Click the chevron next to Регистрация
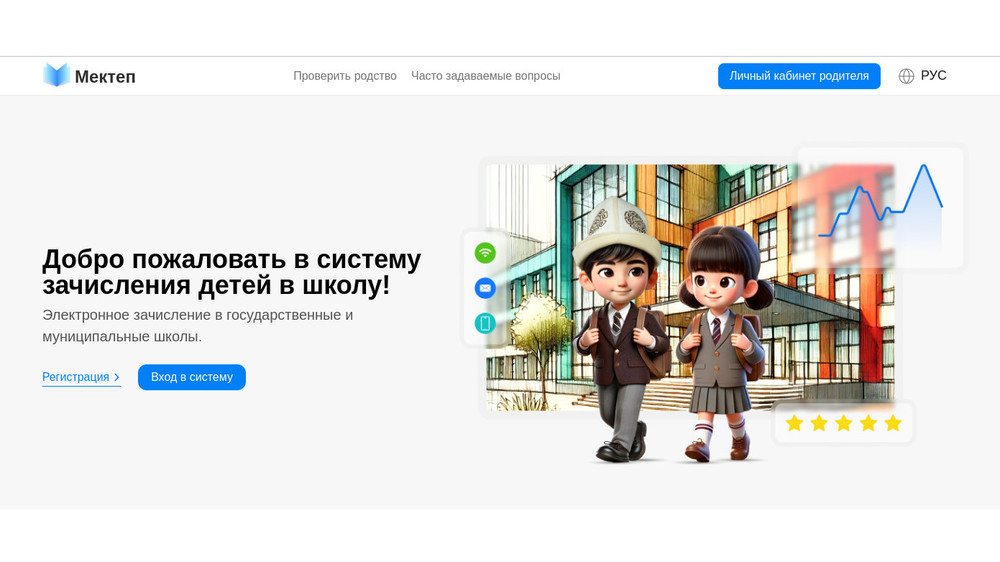 [x=116, y=377]
